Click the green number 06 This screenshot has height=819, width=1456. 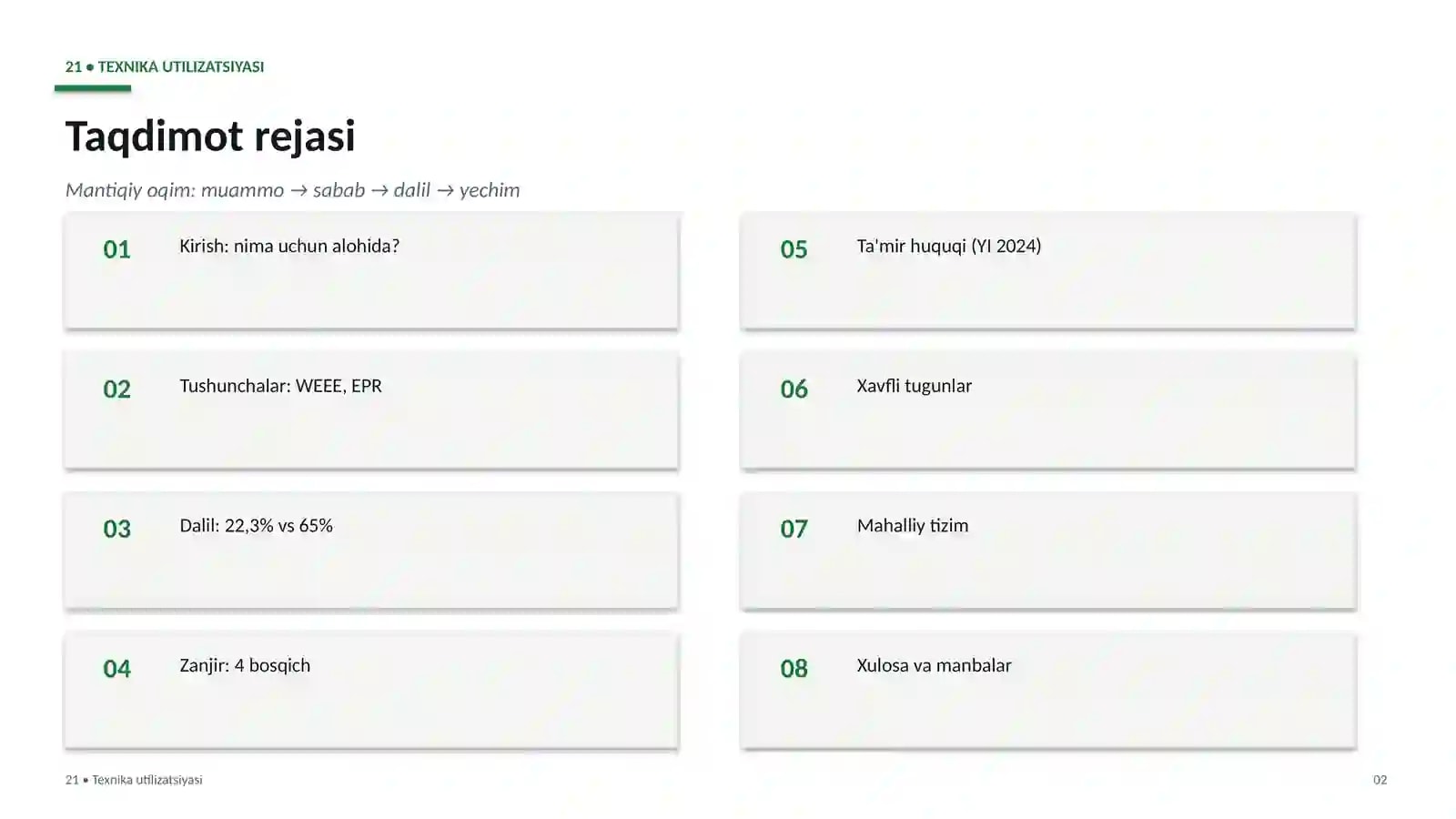tap(794, 389)
